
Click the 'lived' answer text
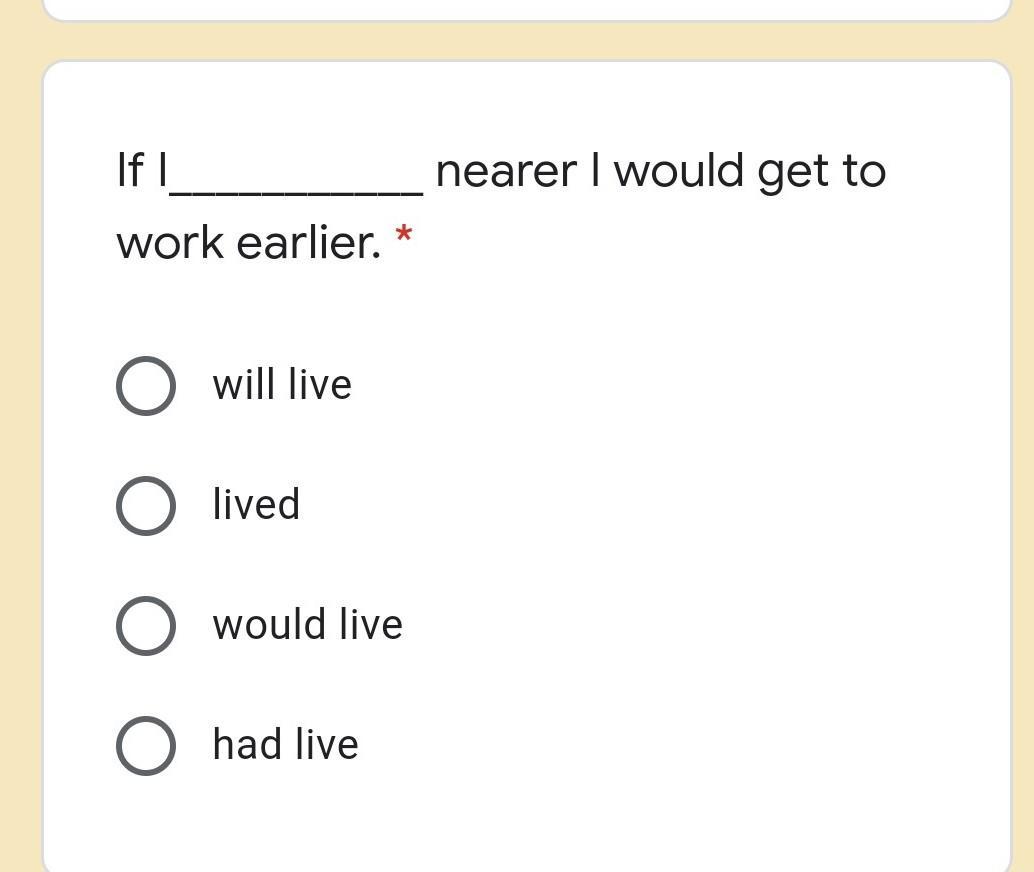(256, 505)
